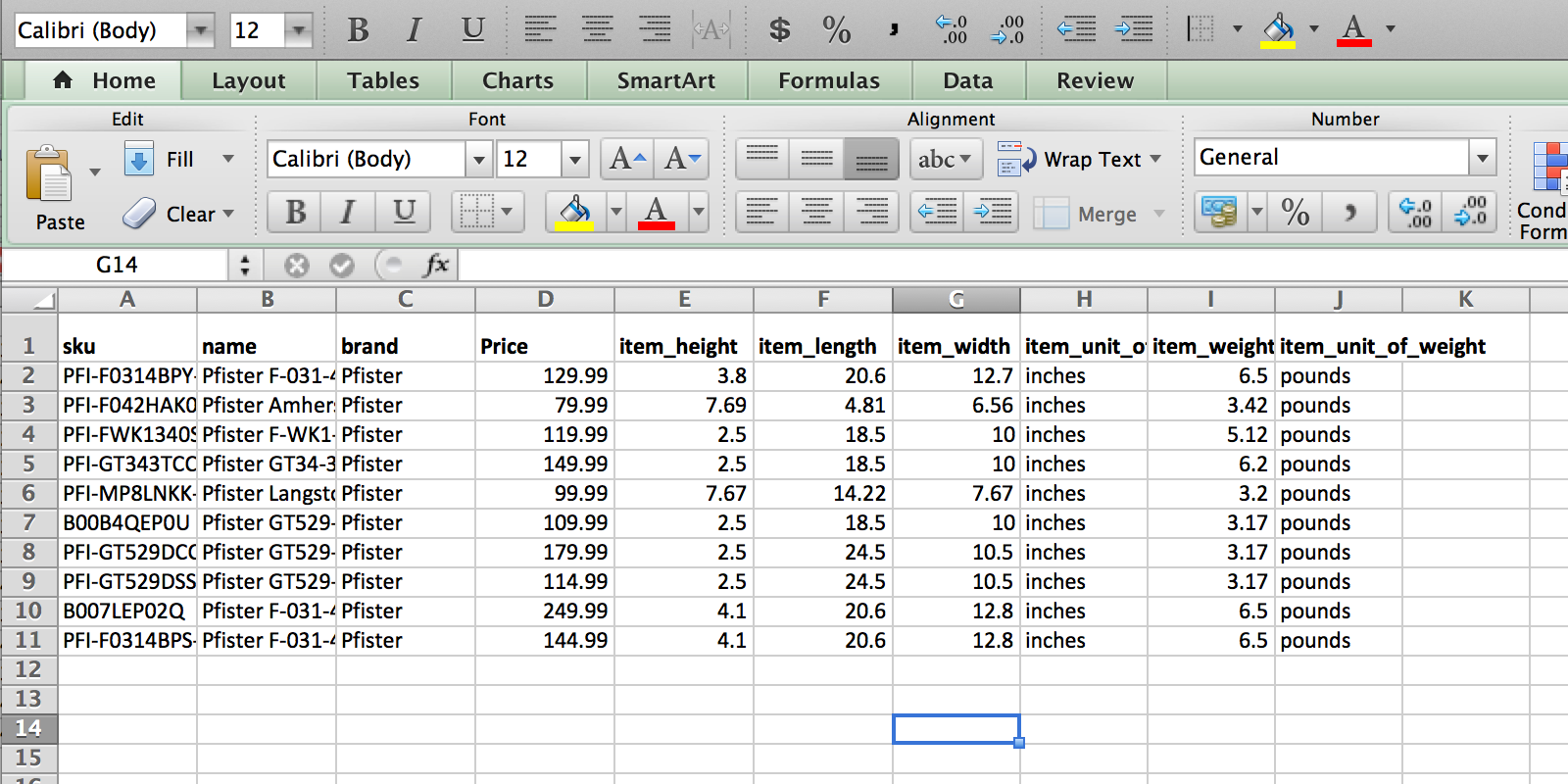Select row 5 header
The image size is (1568, 784).
pyautogui.click(x=28, y=464)
